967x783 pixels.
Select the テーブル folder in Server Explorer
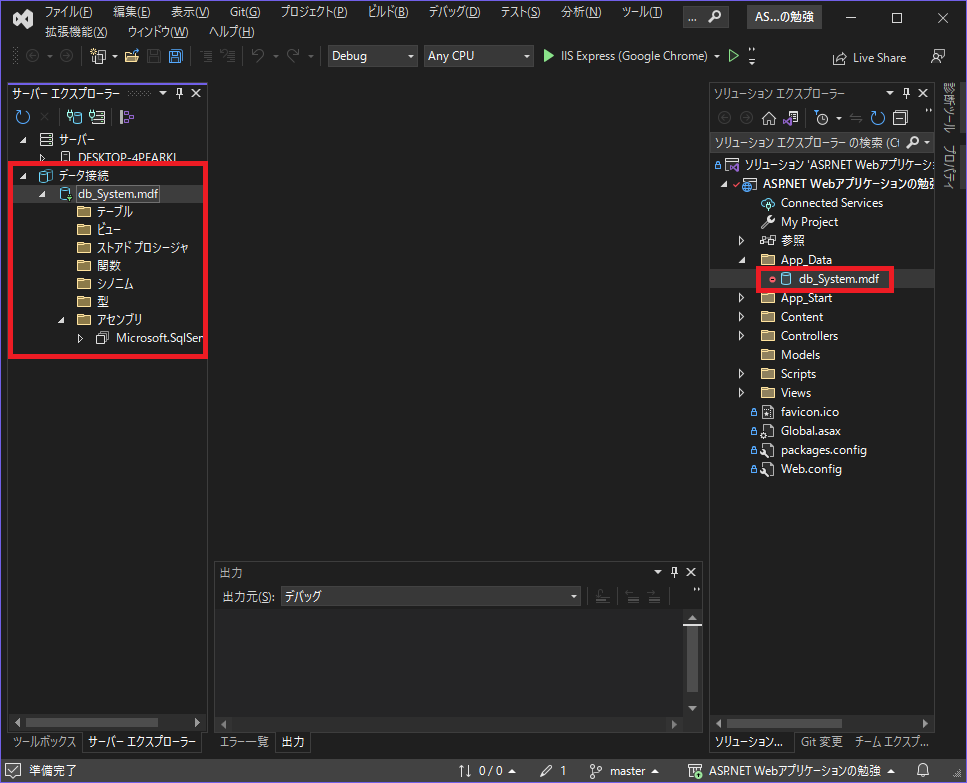[x=114, y=212]
